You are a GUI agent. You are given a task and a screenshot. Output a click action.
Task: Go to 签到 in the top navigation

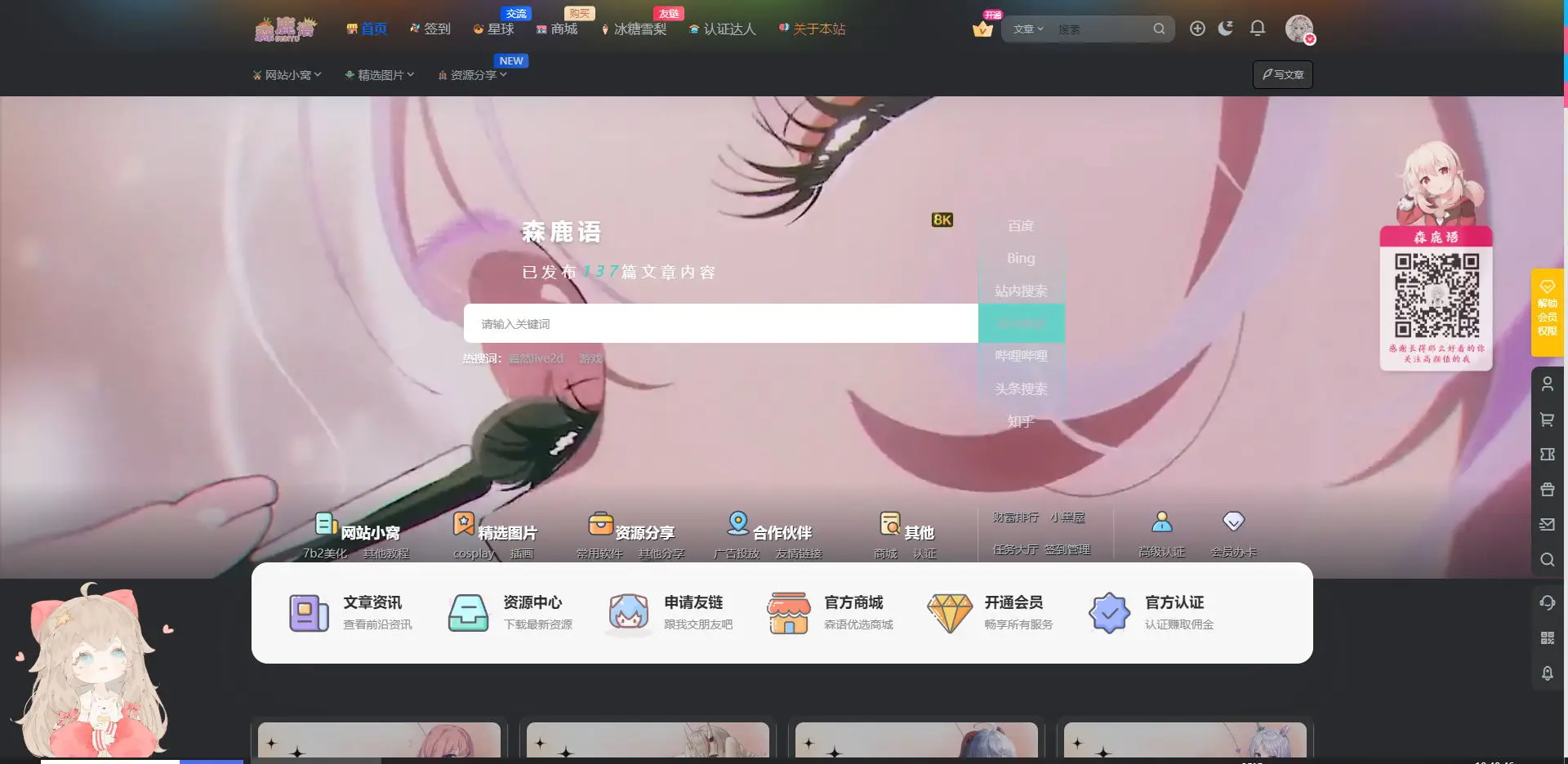click(x=430, y=29)
